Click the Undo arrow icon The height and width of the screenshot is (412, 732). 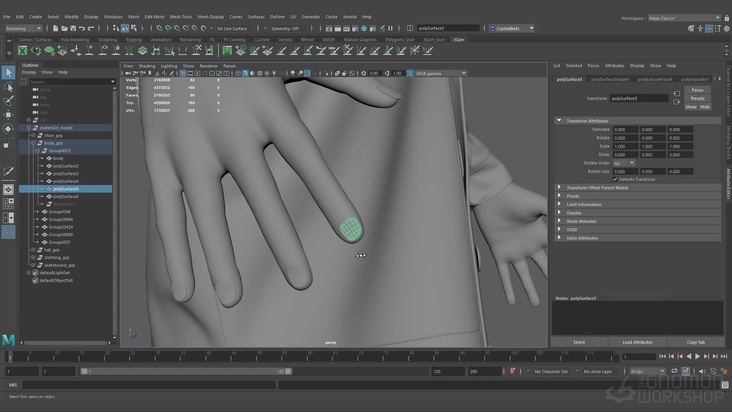(x=82, y=28)
